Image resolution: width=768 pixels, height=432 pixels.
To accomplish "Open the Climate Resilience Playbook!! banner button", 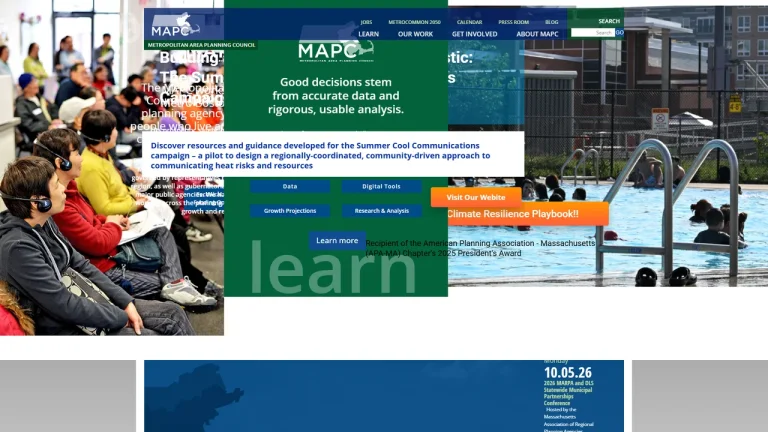I will [x=528, y=214].
